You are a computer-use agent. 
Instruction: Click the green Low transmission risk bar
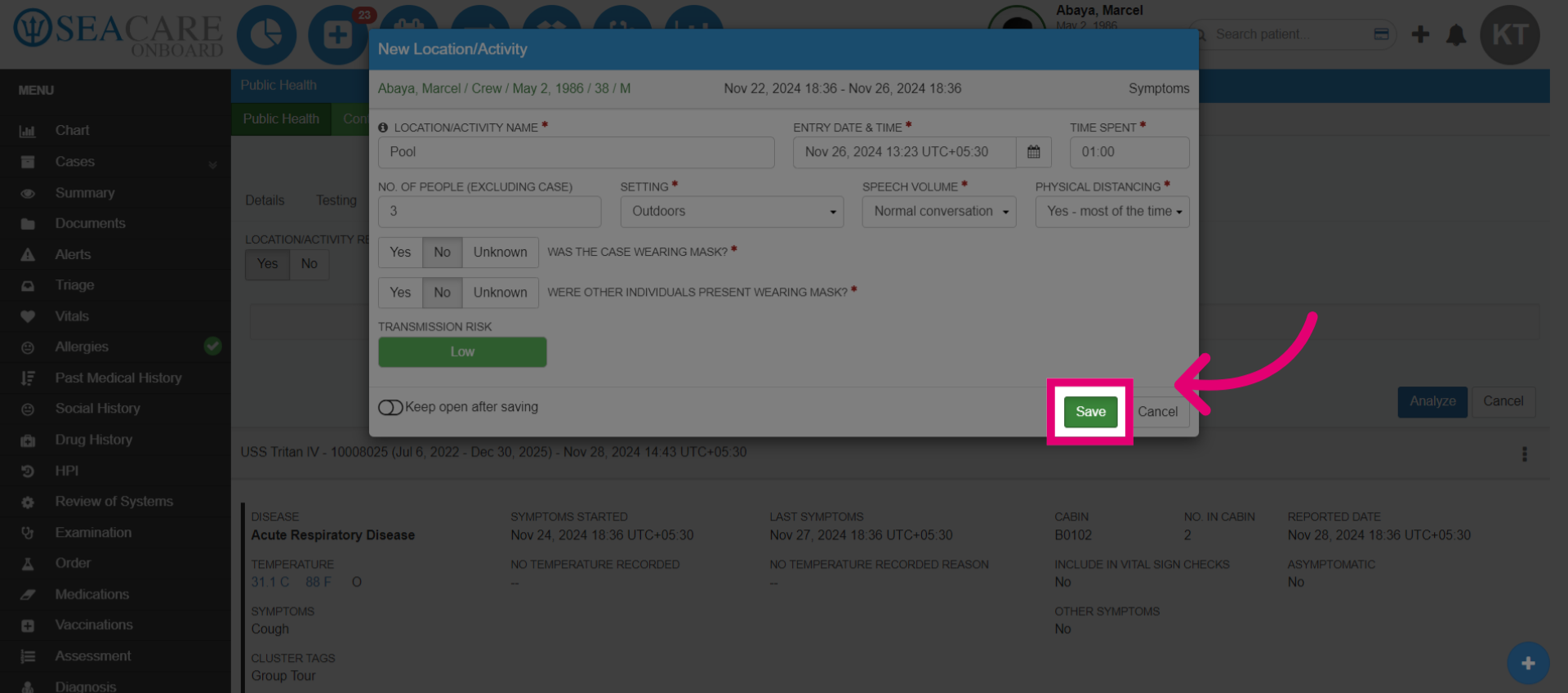pos(462,352)
